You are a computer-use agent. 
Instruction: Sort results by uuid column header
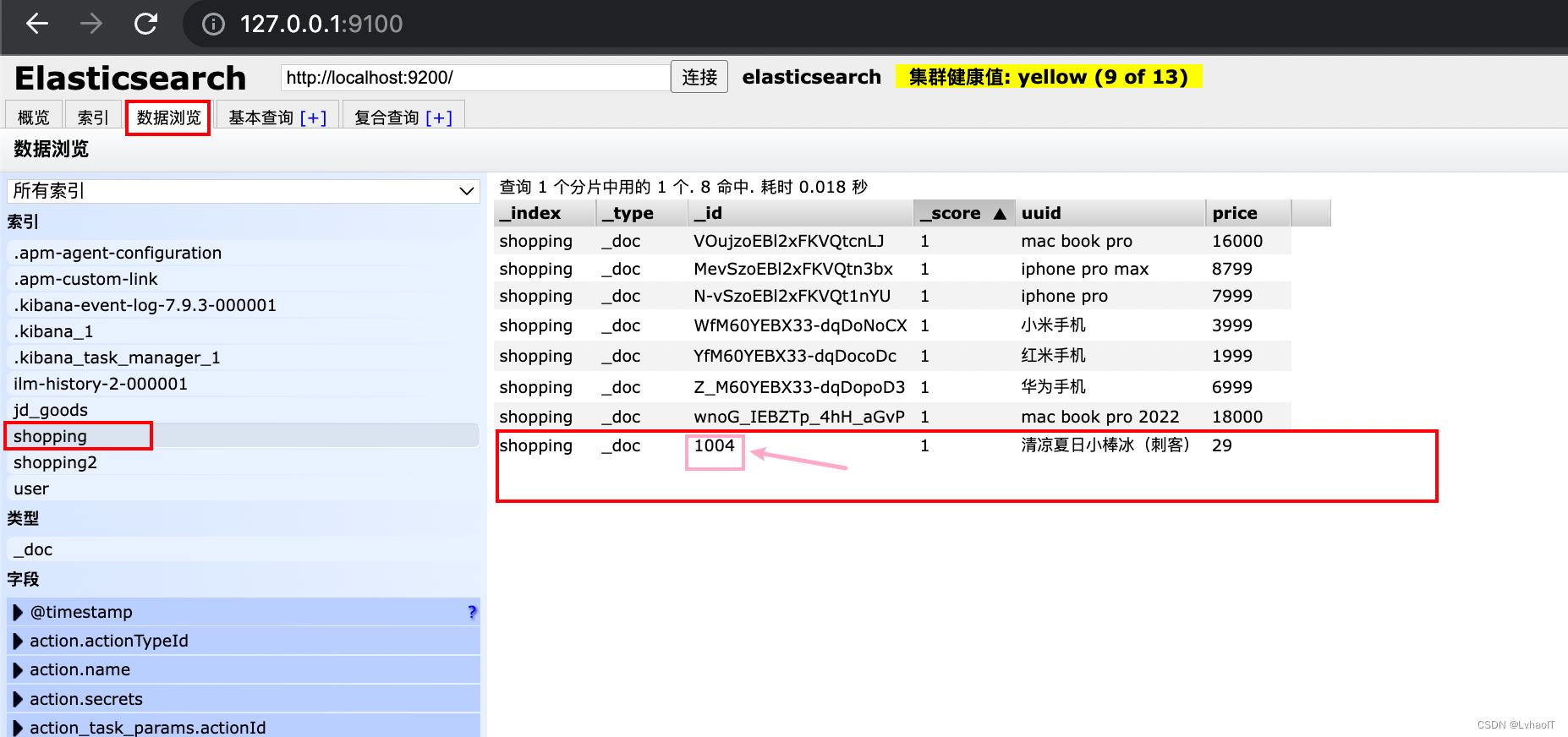[x=1110, y=213]
